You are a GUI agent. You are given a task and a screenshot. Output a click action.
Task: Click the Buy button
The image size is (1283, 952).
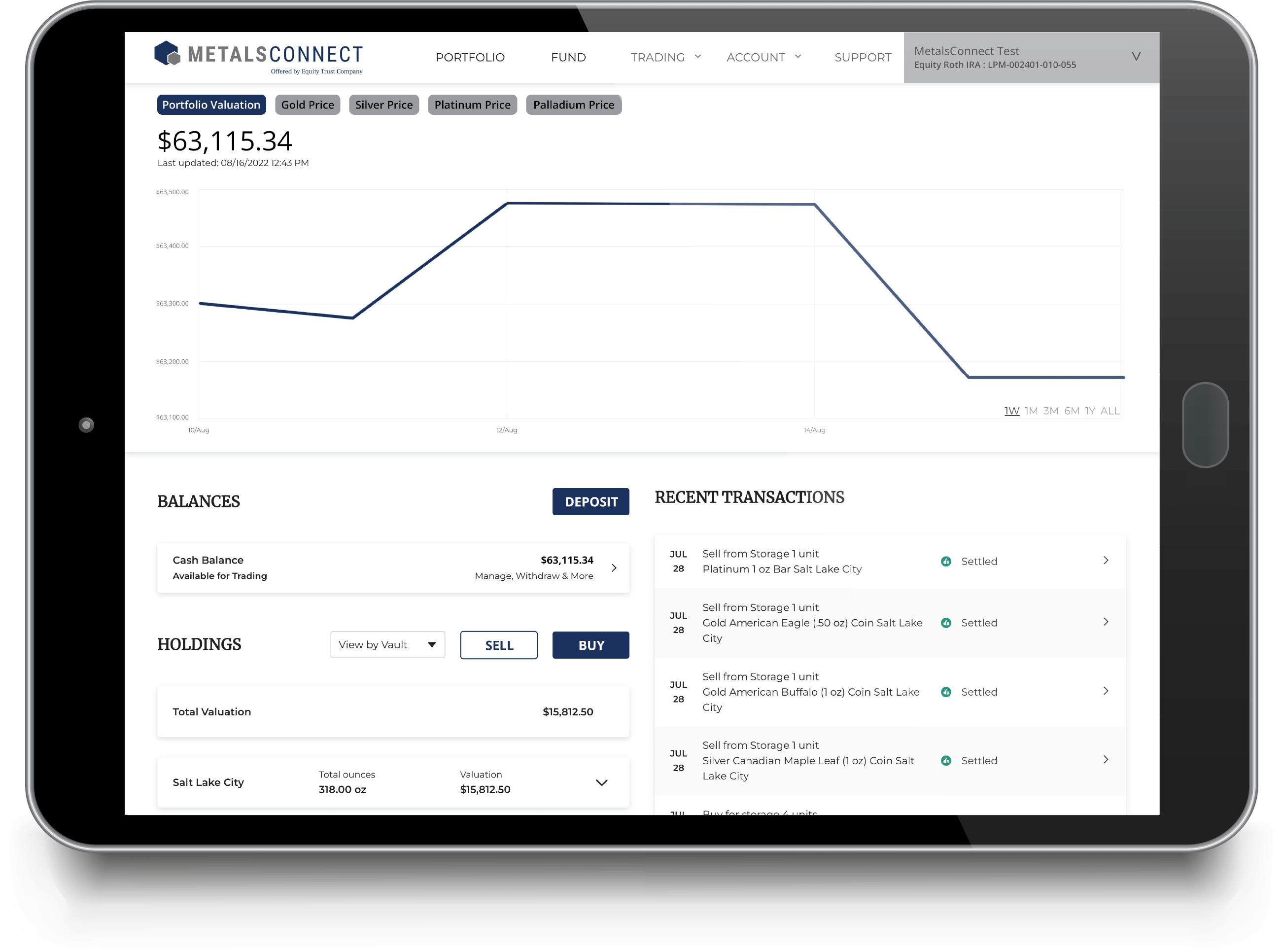tap(590, 645)
